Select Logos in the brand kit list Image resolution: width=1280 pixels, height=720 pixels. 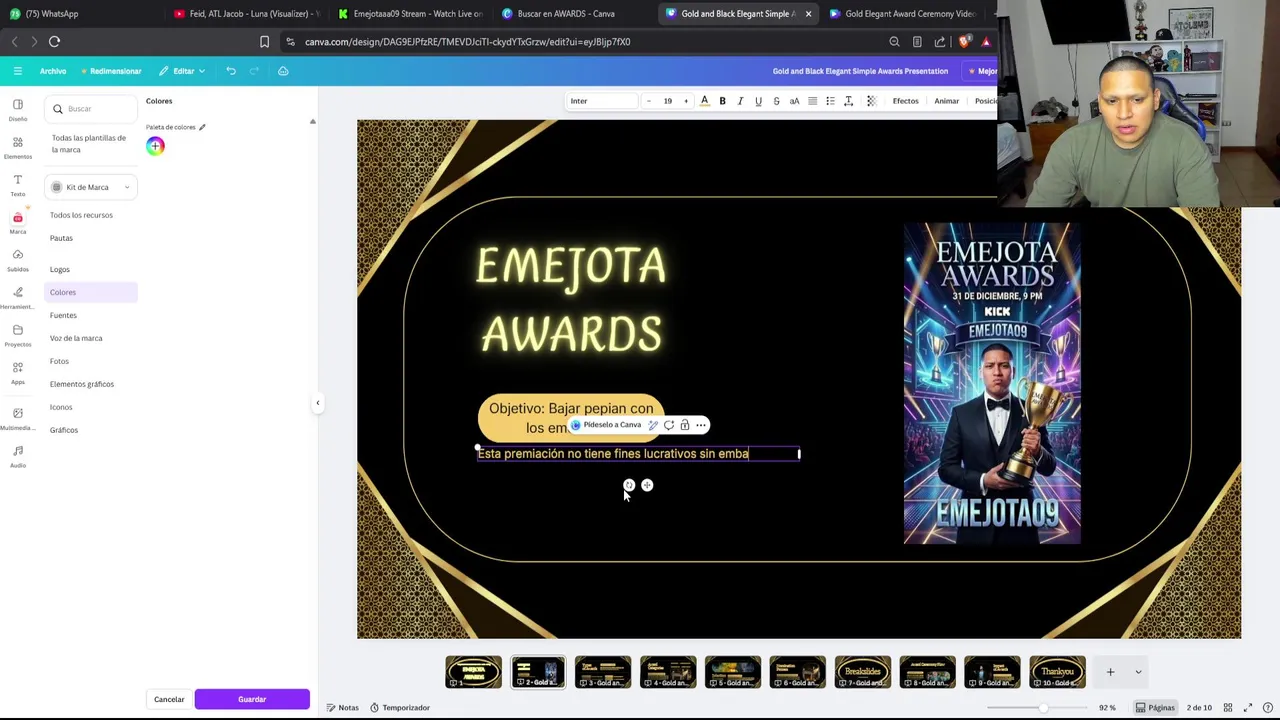coord(60,269)
